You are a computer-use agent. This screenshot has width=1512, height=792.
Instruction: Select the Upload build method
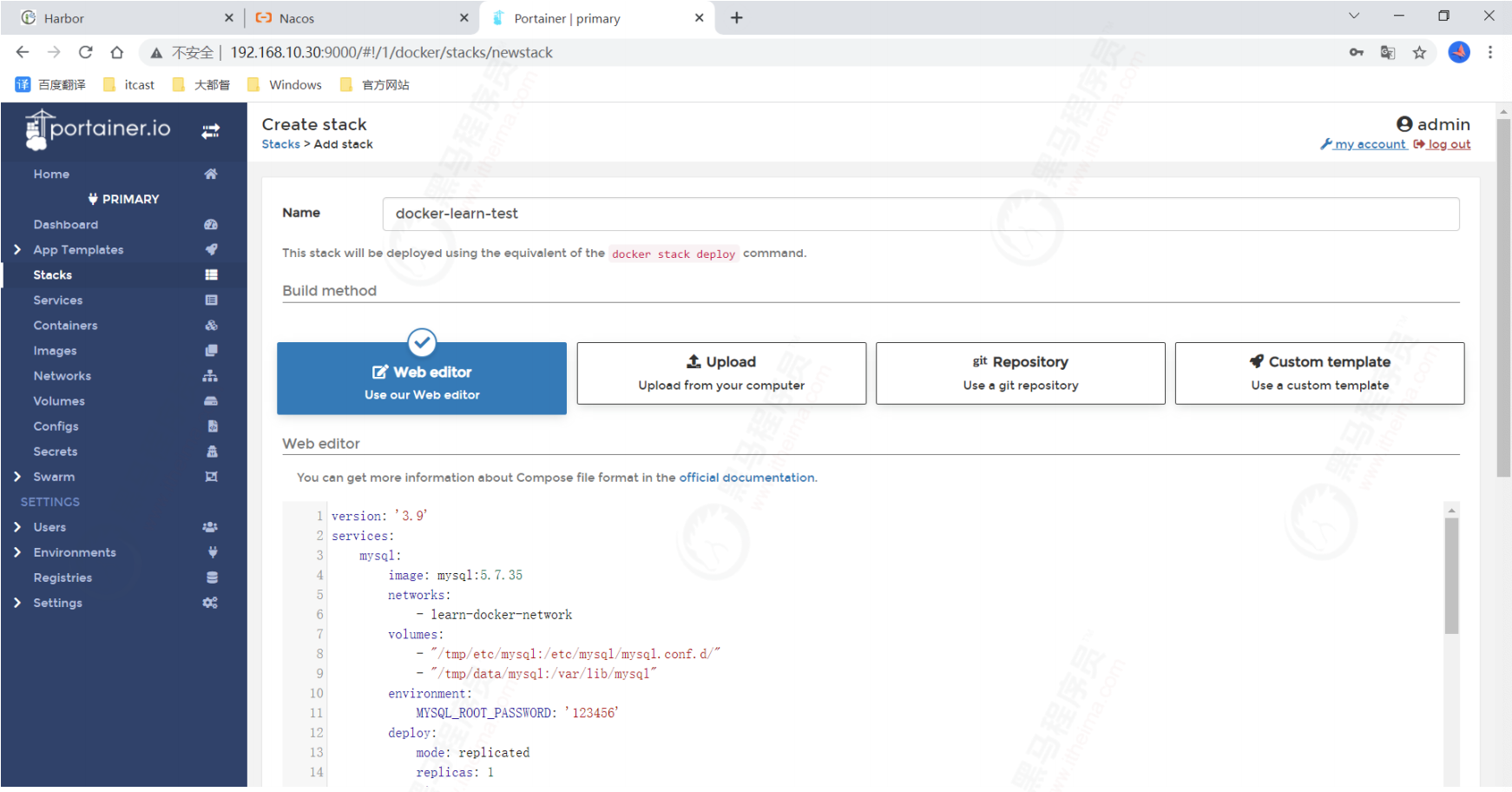(x=721, y=373)
